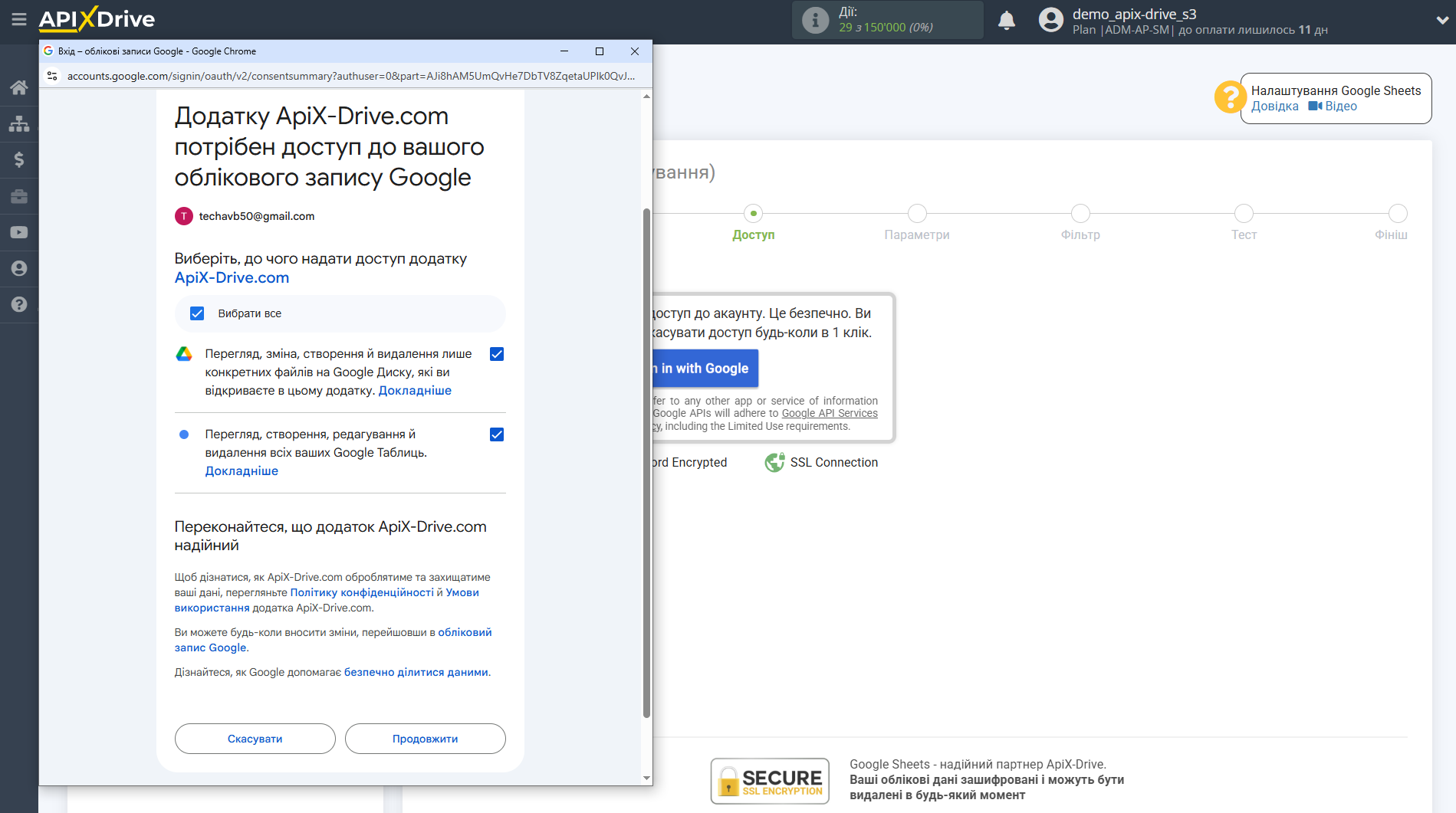Expand the account dropdown chevron
Screen dimensions: 1456x813
1442,20
